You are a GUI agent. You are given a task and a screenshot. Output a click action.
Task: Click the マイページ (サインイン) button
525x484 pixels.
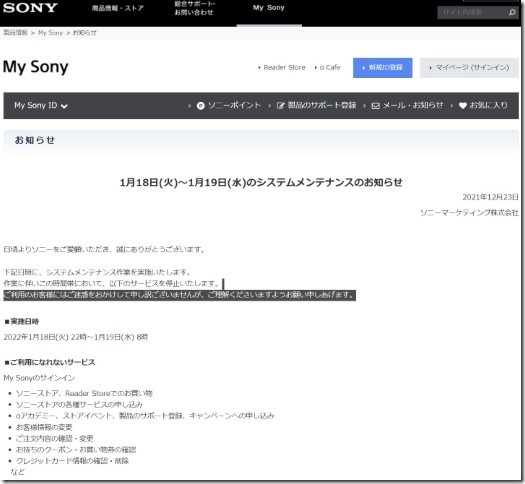coord(469,68)
